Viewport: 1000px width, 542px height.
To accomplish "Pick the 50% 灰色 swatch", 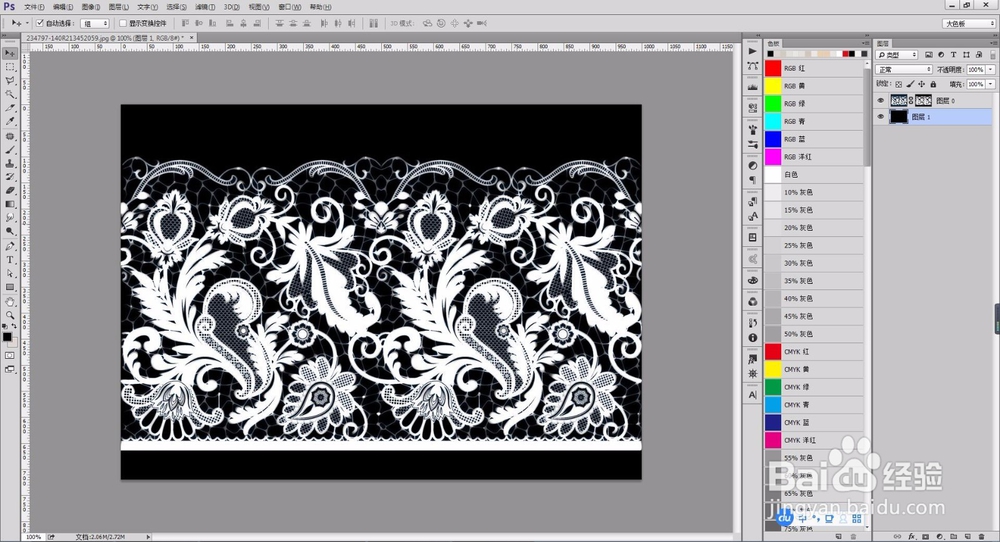I will [x=773, y=333].
